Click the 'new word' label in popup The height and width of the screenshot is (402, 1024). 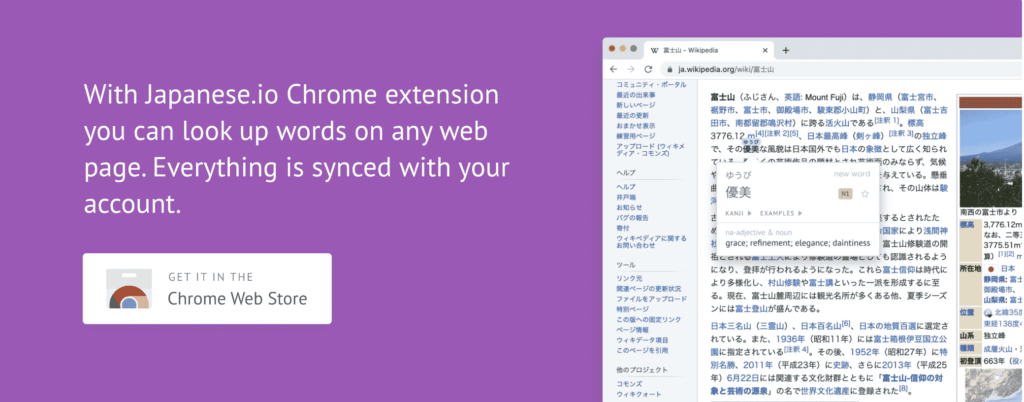pos(852,174)
